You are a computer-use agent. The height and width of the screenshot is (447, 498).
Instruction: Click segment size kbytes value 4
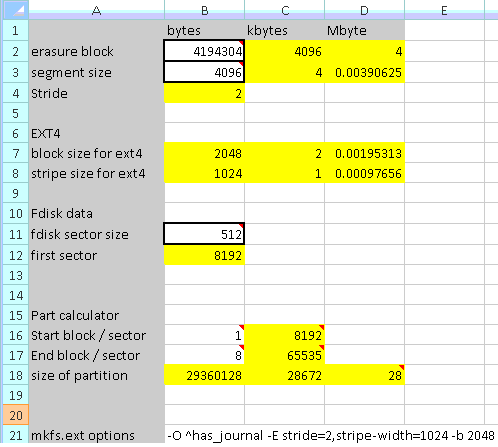pyautogui.click(x=284, y=72)
